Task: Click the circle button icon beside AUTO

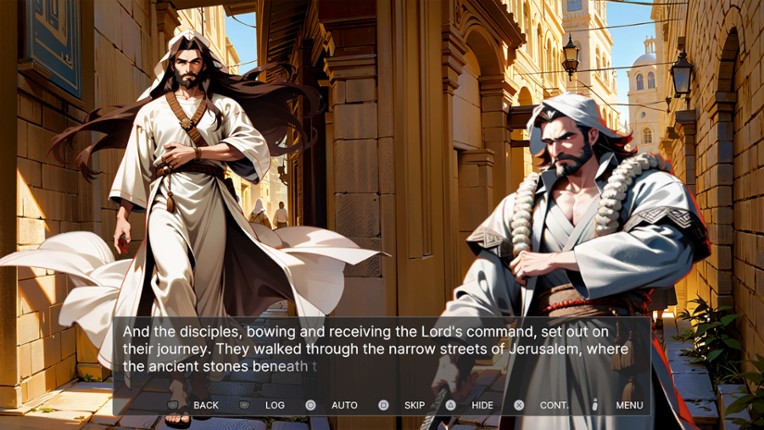Action: [x=310, y=405]
